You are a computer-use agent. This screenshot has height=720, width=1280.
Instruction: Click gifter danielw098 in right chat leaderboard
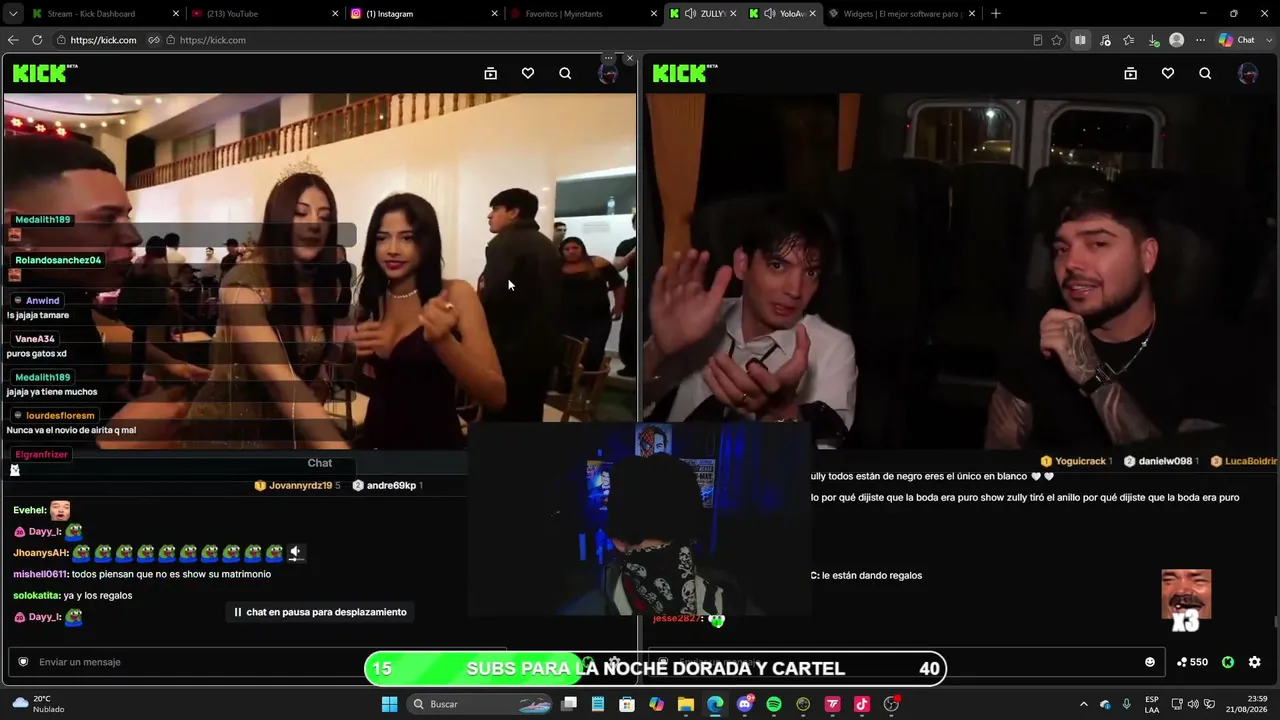(x=1165, y=461)
